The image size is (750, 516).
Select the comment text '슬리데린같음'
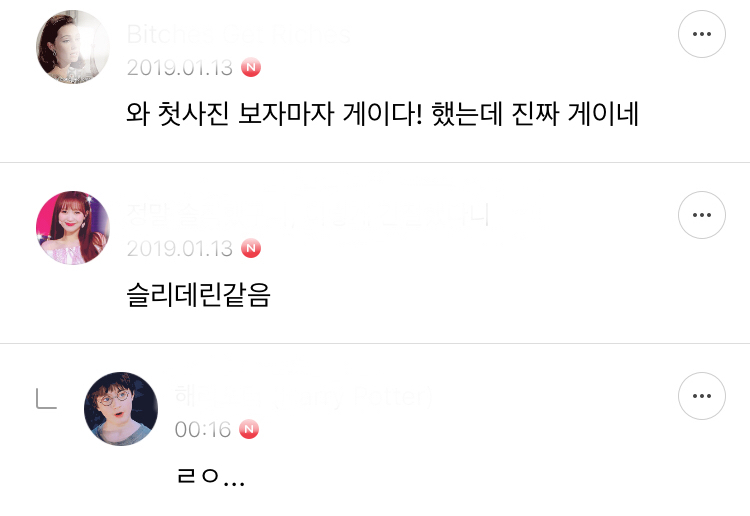(x=198, y=296)
